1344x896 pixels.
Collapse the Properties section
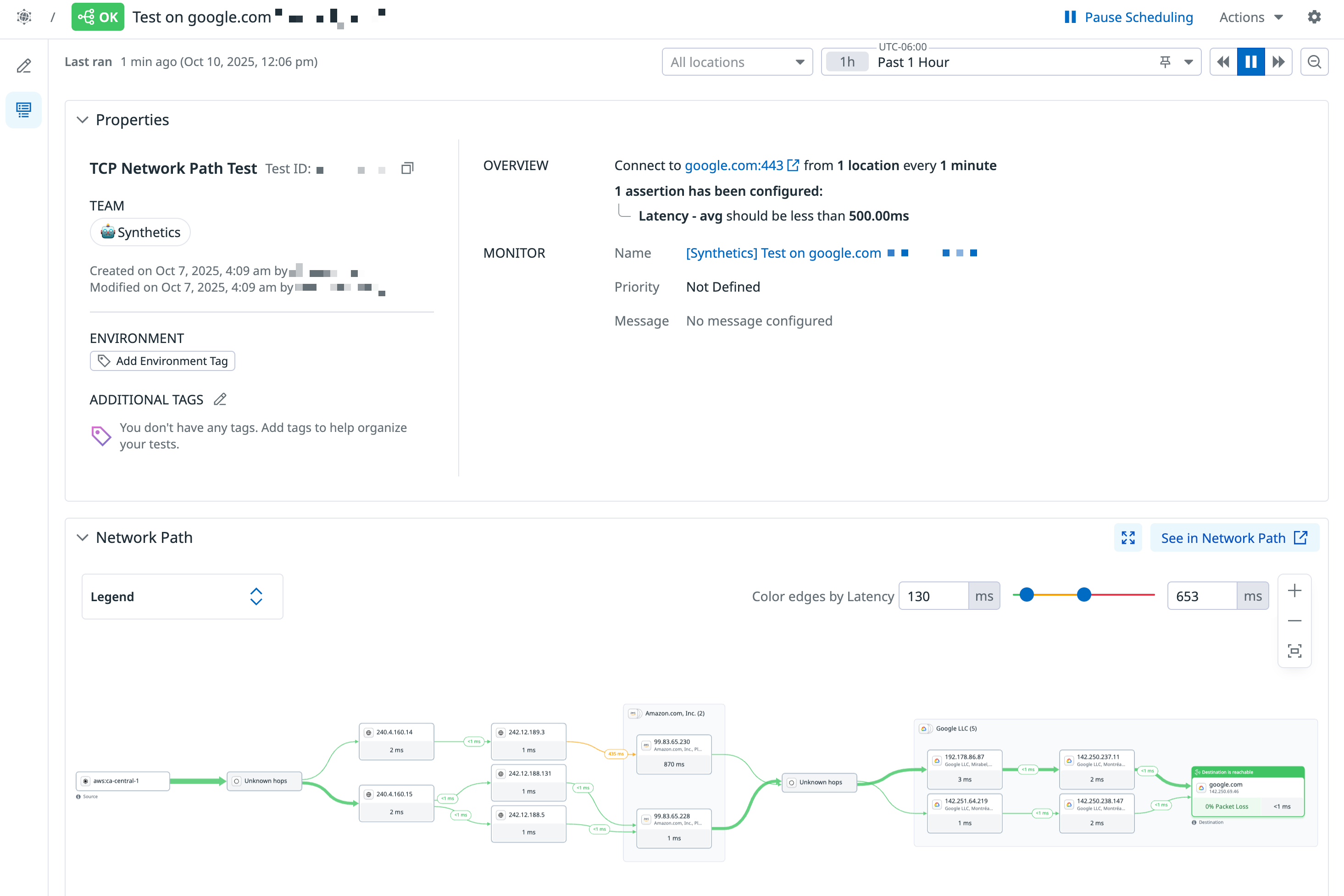[83, 120]
